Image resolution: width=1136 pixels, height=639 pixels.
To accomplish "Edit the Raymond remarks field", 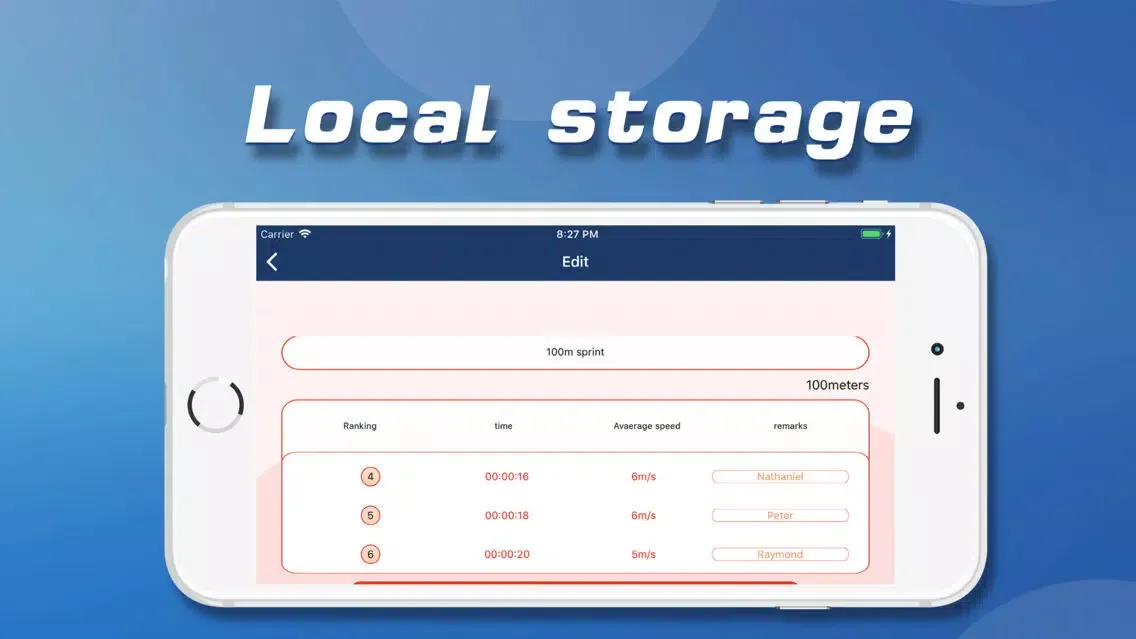I will [780, 554].
